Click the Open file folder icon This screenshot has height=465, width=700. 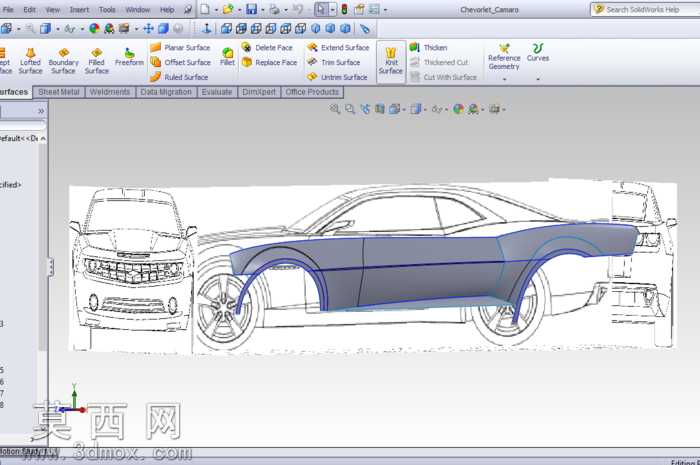228,9
